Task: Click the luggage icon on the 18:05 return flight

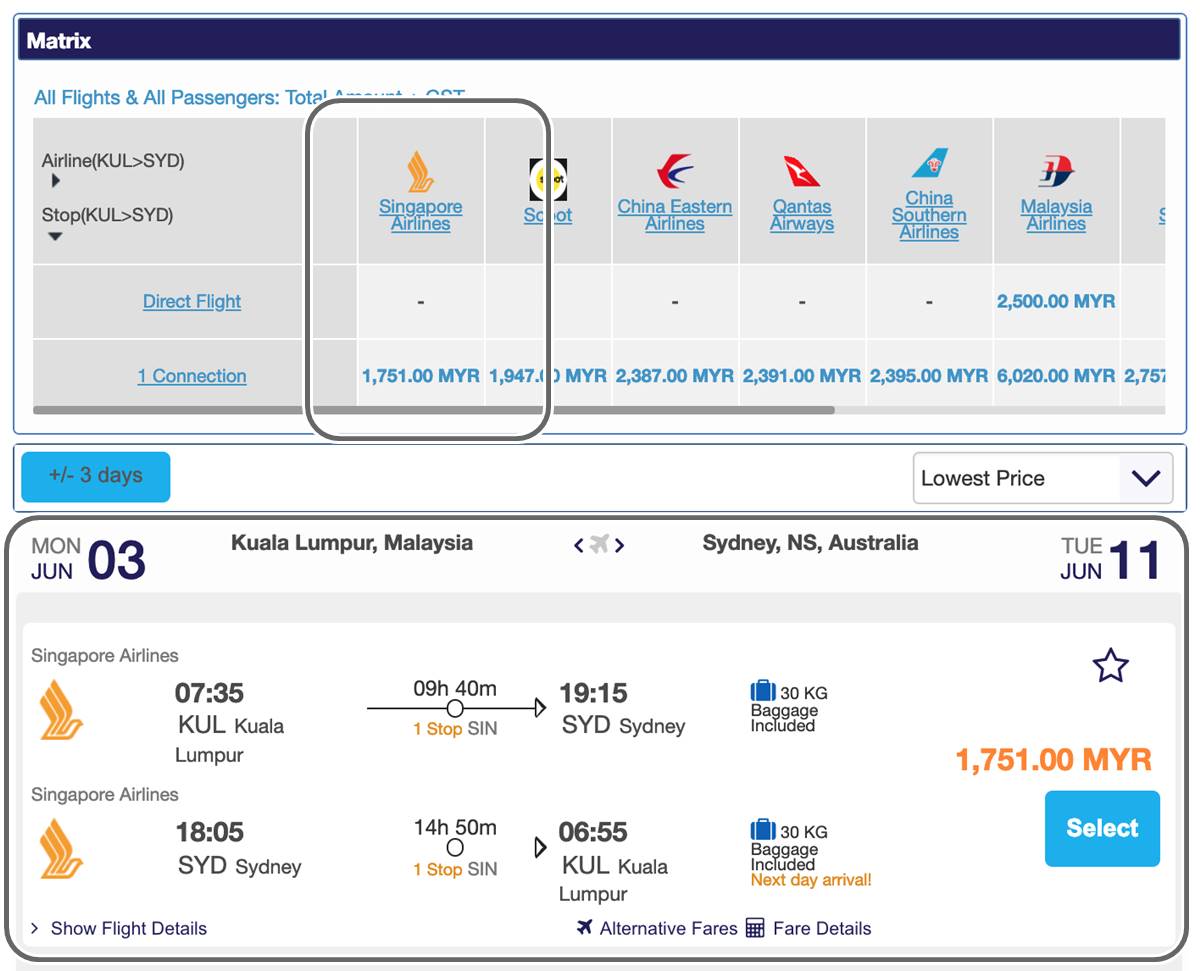Action: click(x=763, y=830)
